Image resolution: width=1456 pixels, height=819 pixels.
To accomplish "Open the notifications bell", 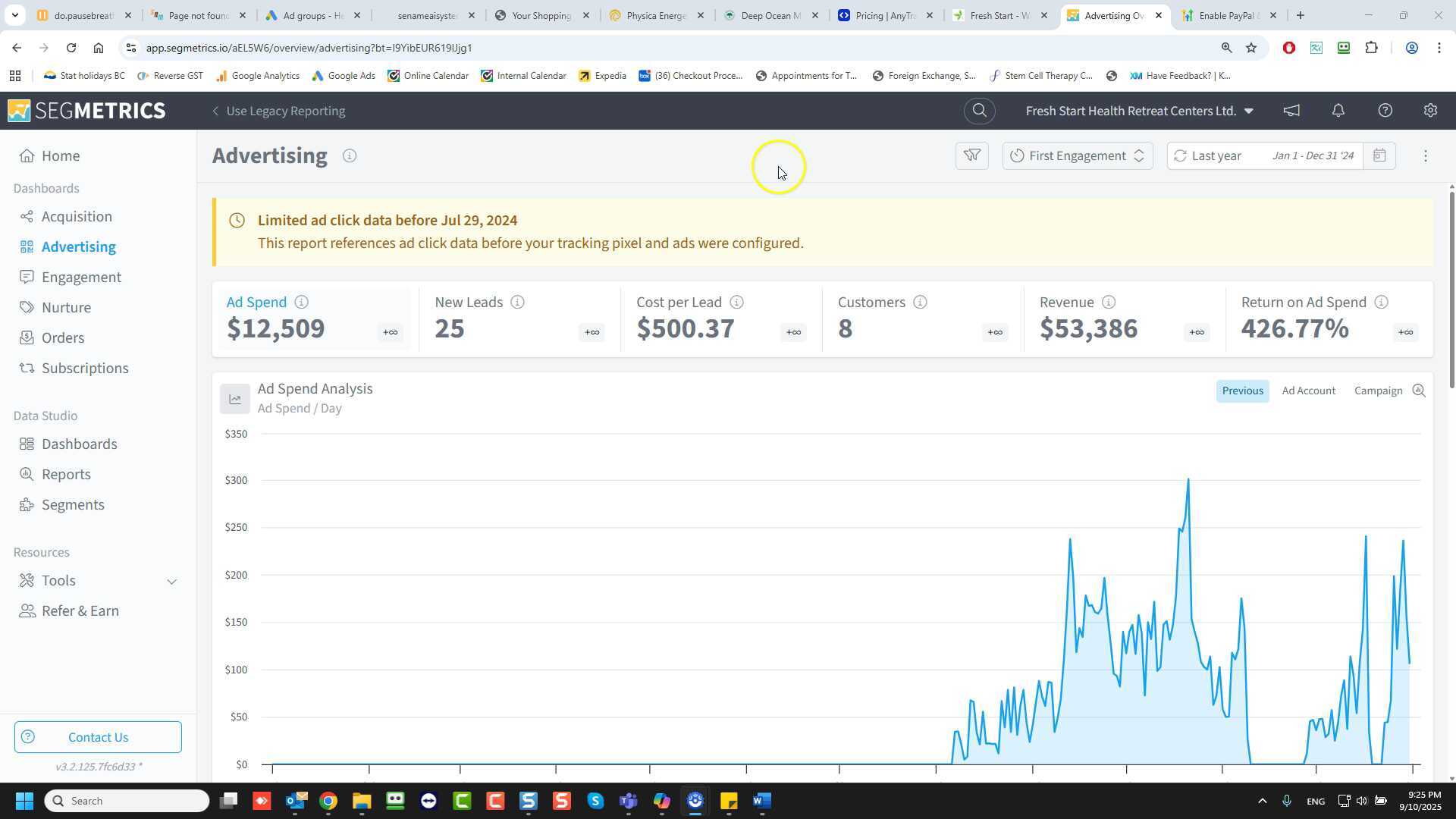I will (x=1338, y=111).
